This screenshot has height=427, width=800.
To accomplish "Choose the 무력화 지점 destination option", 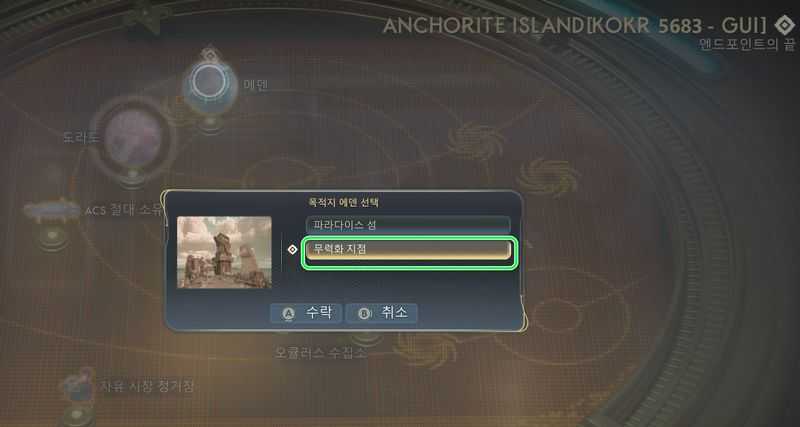I will click(x=409, y=250).
